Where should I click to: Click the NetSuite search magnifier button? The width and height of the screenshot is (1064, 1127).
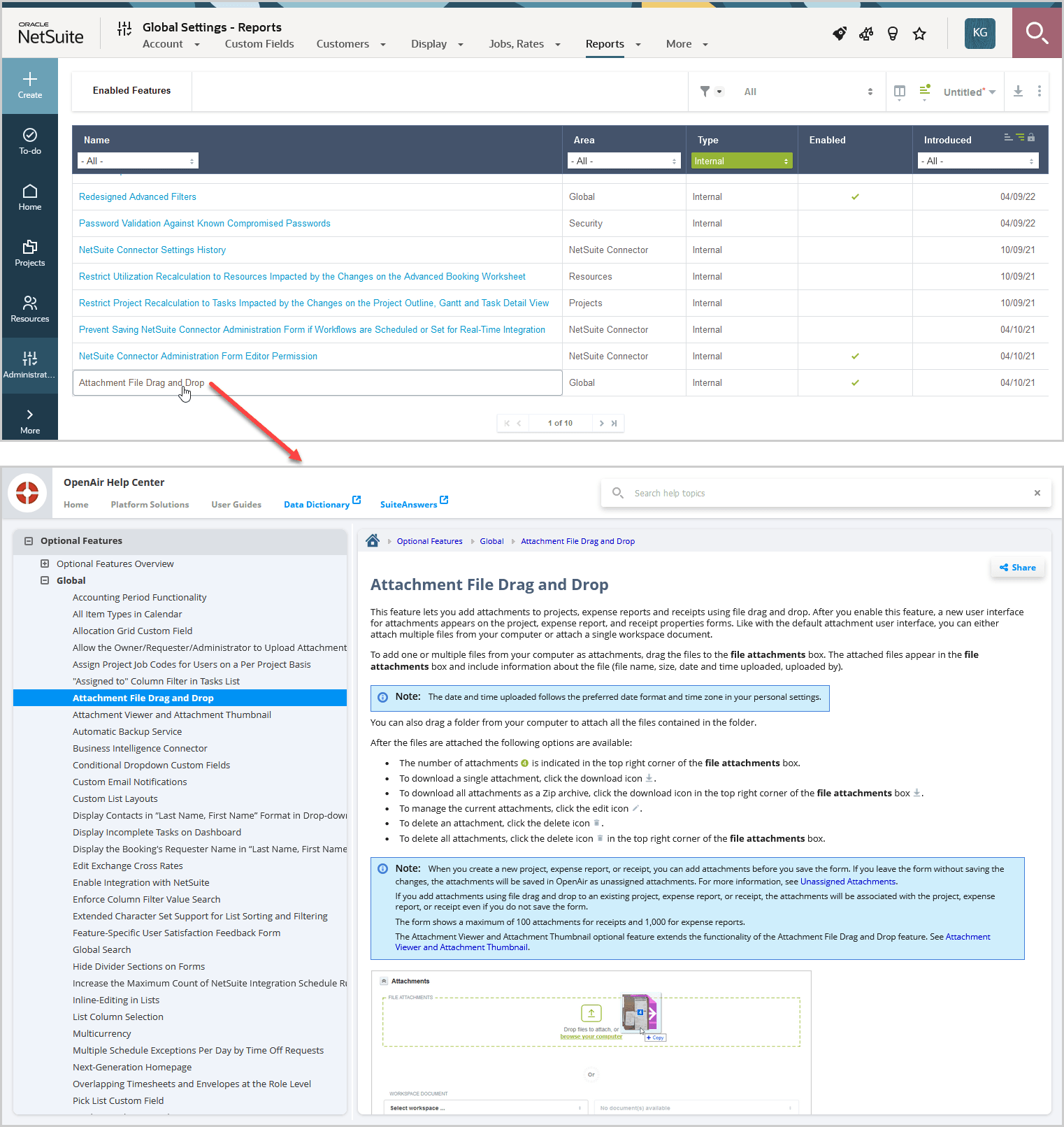point(1037,33)
